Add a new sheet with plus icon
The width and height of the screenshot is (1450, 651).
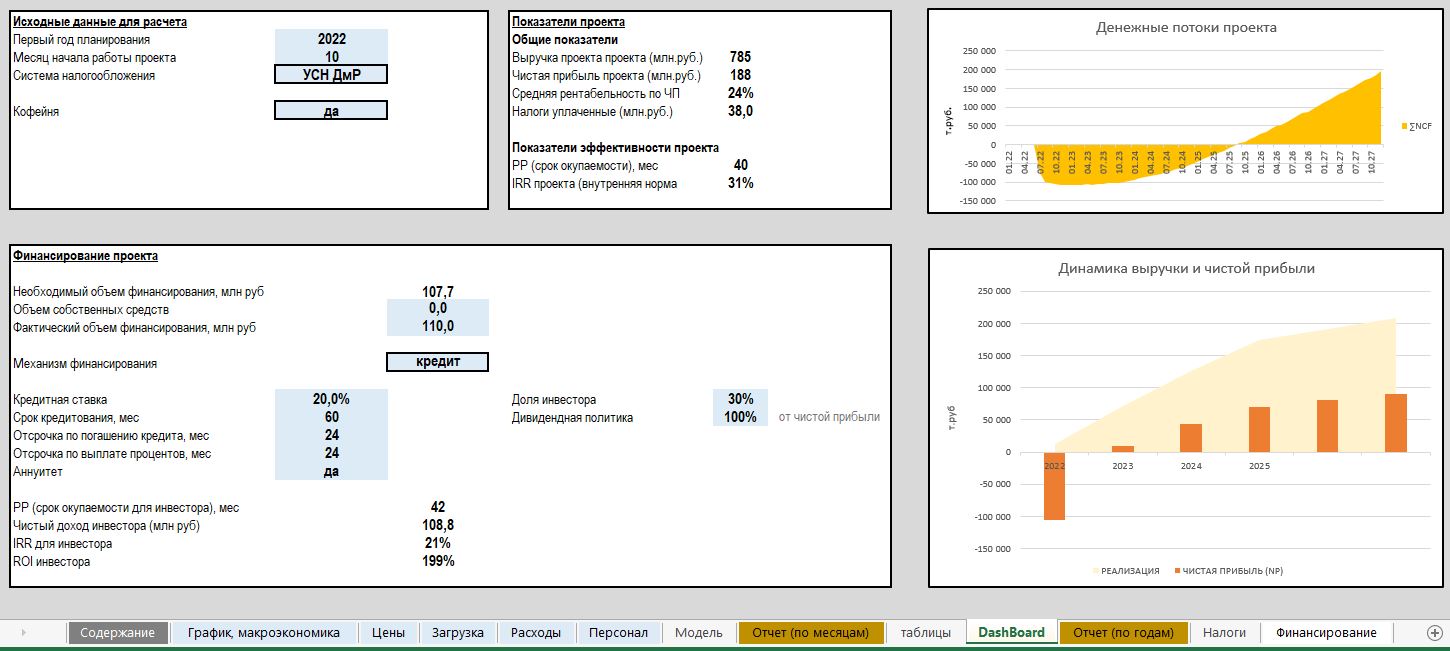tap(1435, 632)
